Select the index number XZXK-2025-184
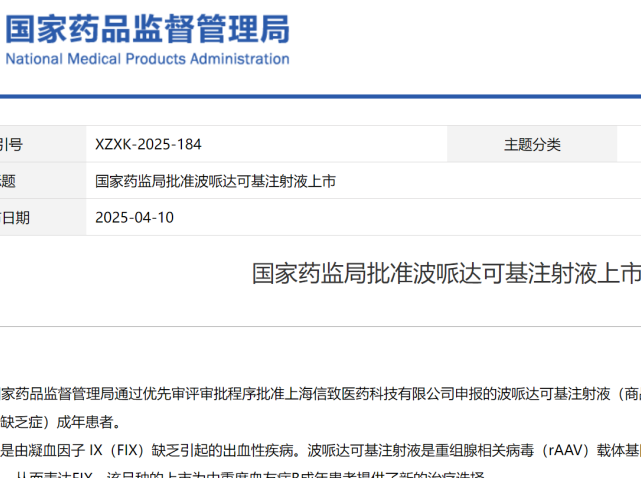The height and width of the screenshot is (478, 641). [148, 144]
